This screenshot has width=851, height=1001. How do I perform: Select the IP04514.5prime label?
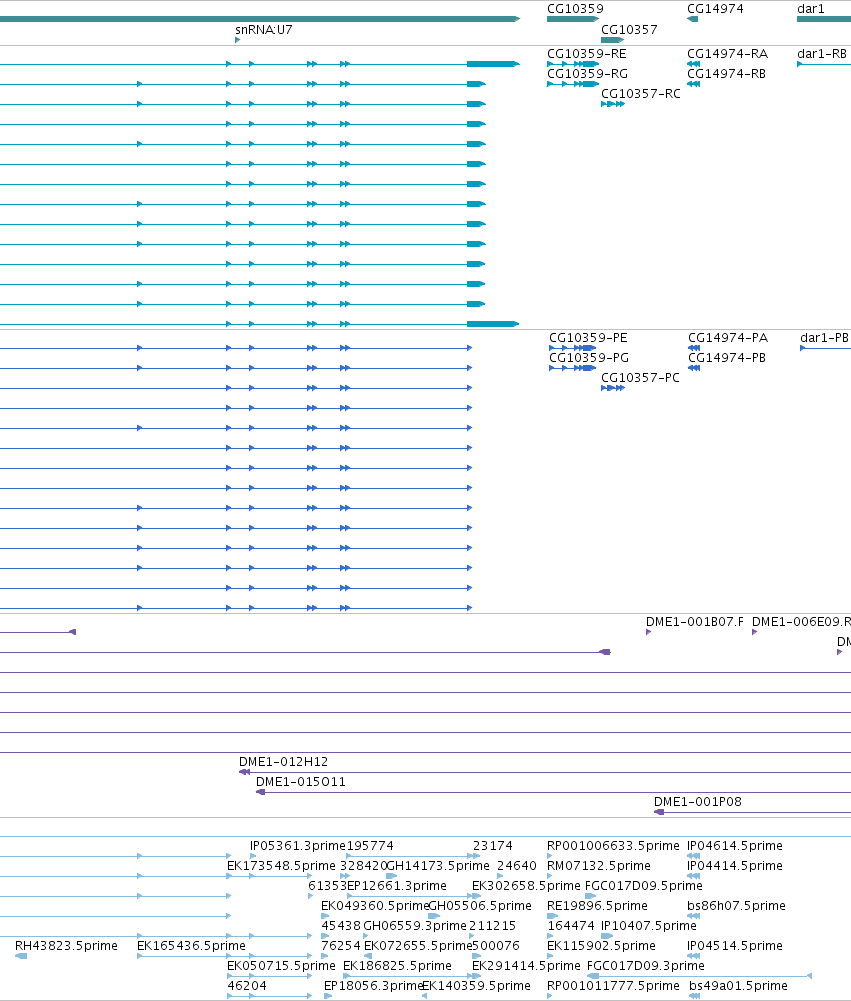coord(735,946)
